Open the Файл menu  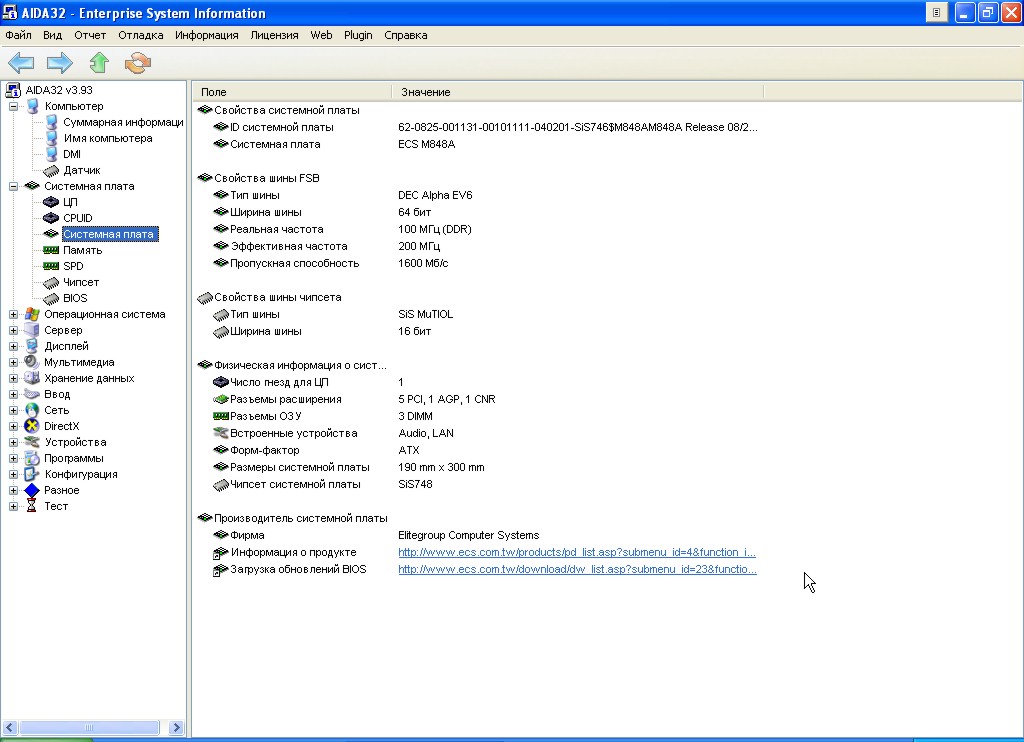click(x=18, y=35)
